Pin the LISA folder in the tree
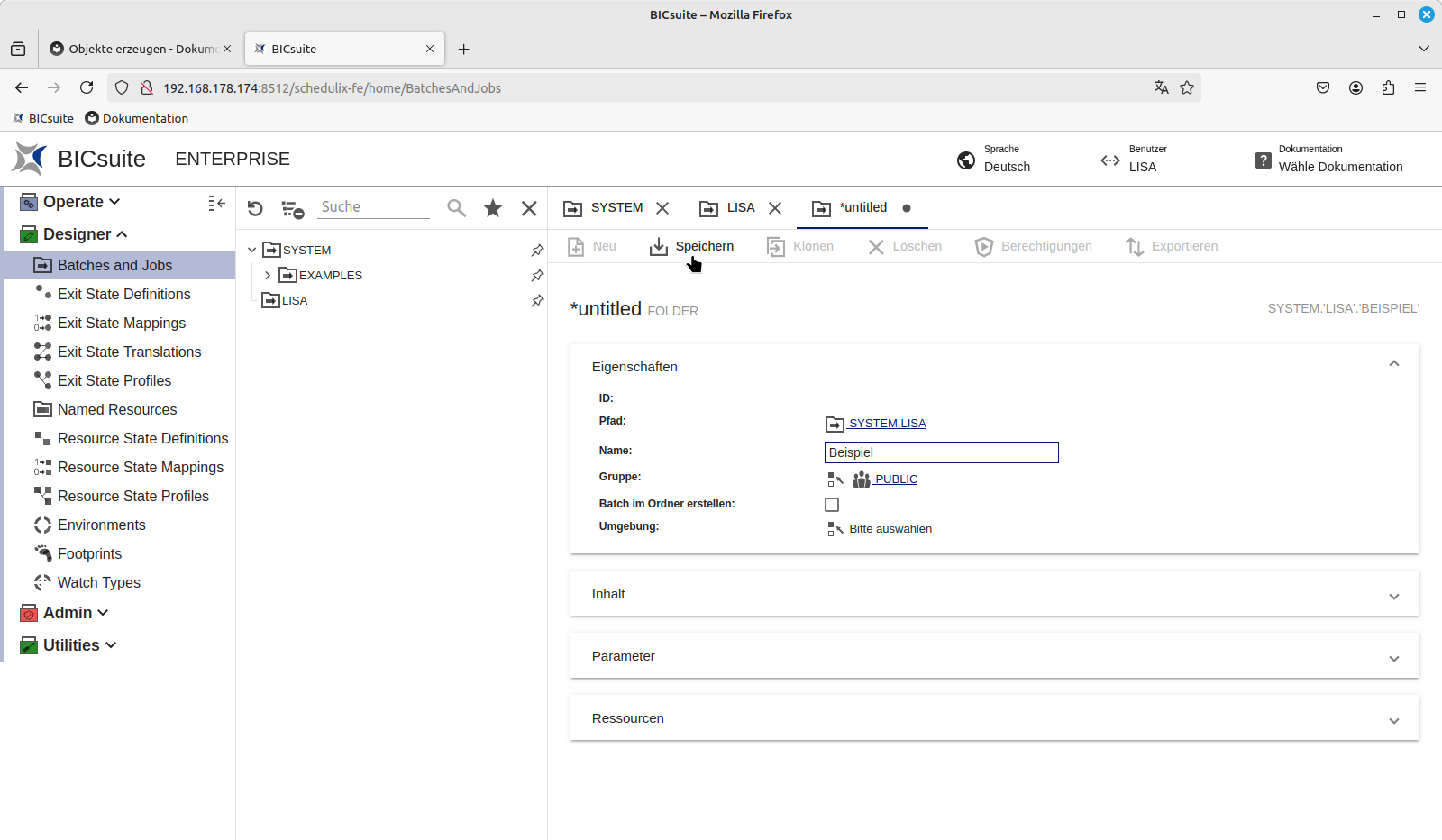Screen dimensions: 1442x840 [537, 300]
